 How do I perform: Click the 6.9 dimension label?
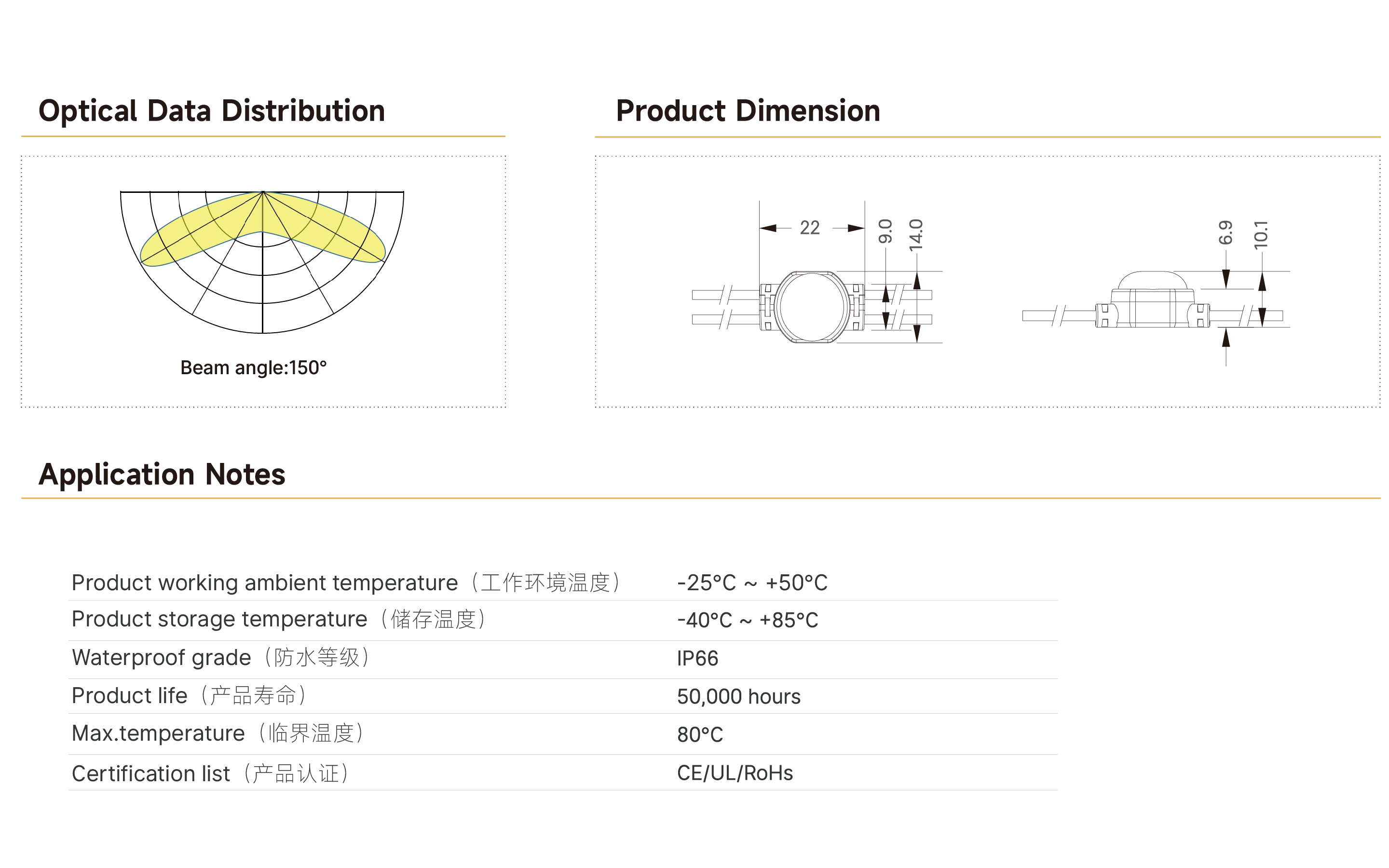[x=1226, y=232]
